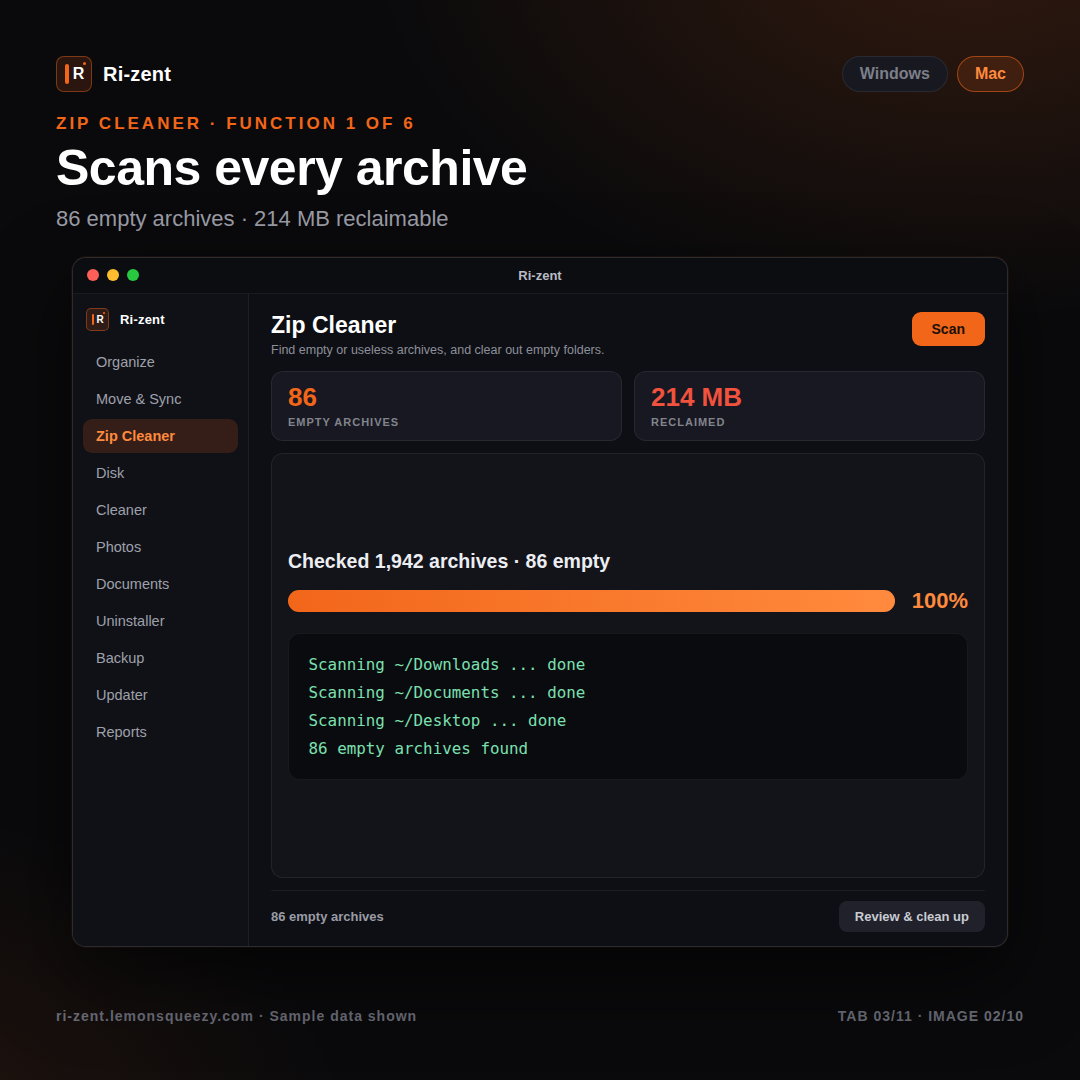Open the Updater section
The width and height of the screenshot is (1080, 1080).
coord(160,695)
